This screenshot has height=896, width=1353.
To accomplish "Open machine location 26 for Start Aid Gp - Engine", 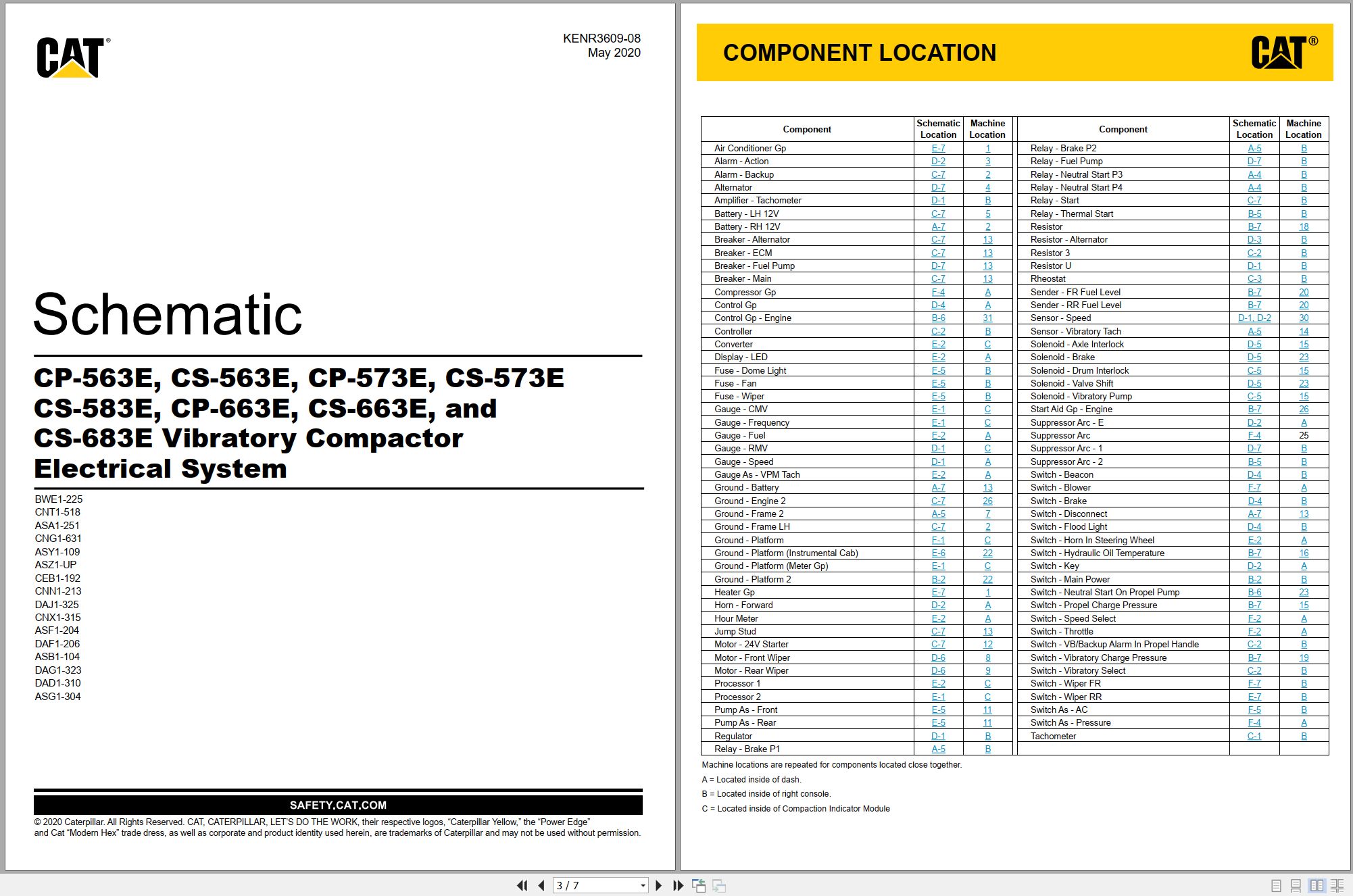I will 1304,409.
